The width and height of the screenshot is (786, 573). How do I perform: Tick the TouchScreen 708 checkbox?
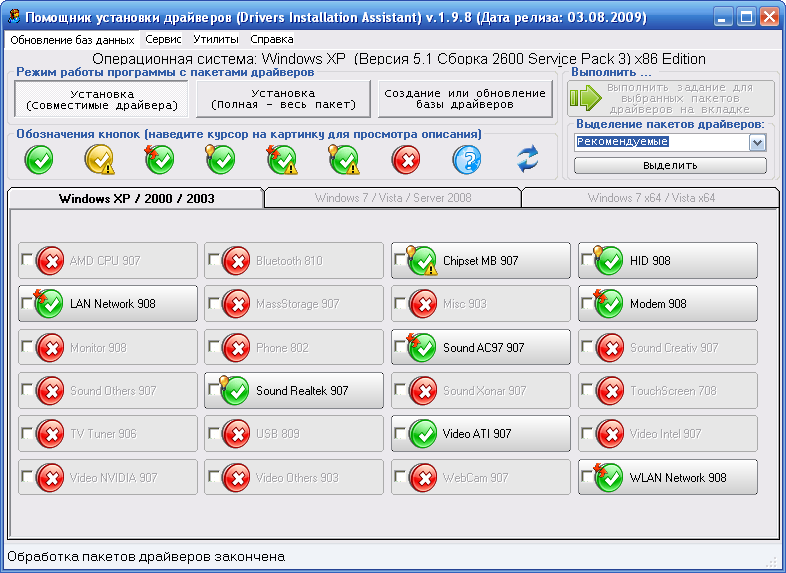click(x=586, y=390)
